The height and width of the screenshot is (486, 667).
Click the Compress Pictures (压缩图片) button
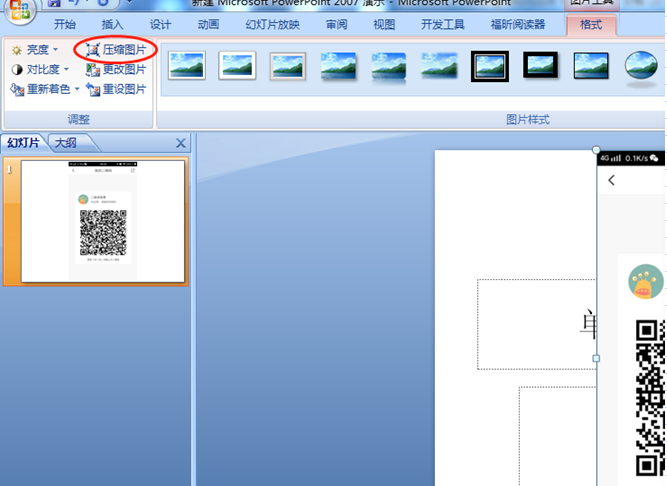point(116,50)
